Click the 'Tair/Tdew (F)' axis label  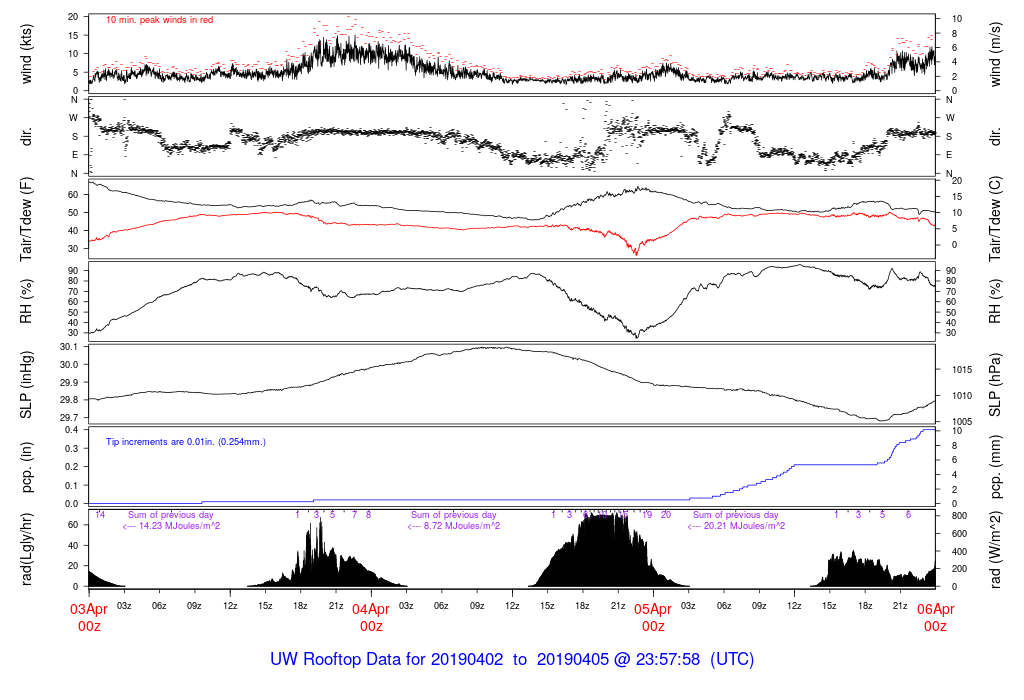pyautogui.click(x=26, y=220)
